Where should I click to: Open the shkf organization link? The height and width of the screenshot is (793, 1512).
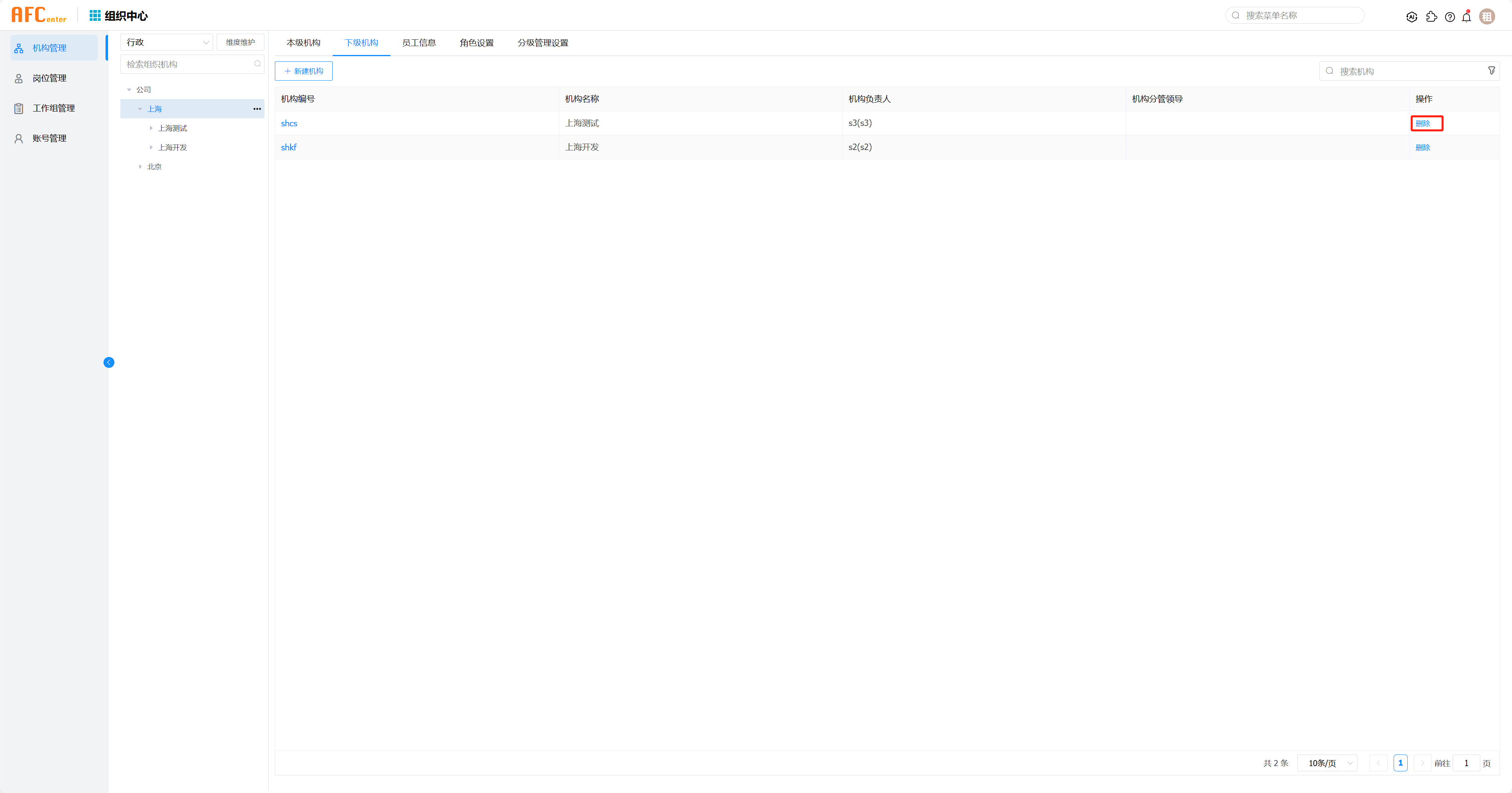coord(289,147)
